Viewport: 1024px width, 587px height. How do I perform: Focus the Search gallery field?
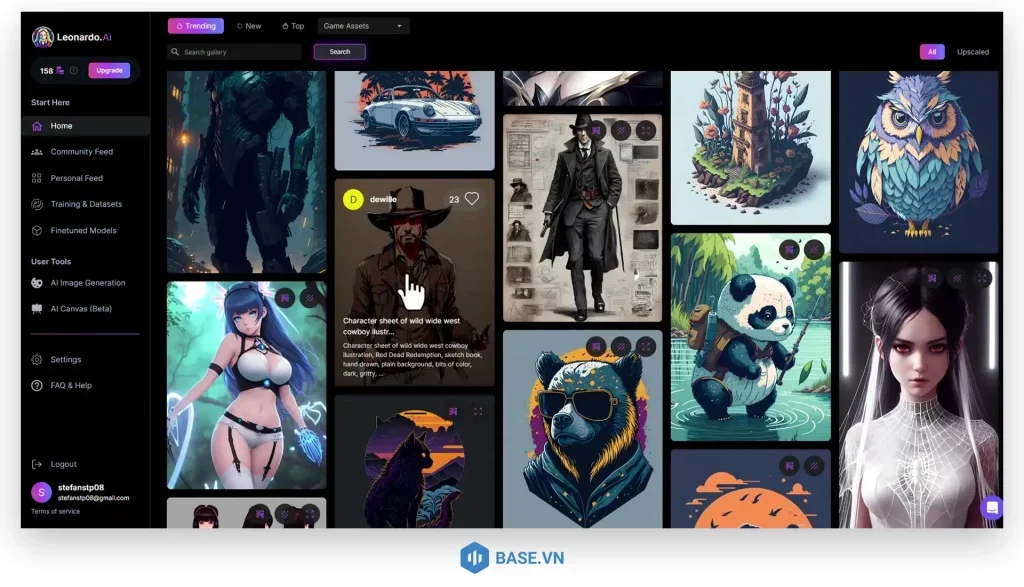[234, 52]
